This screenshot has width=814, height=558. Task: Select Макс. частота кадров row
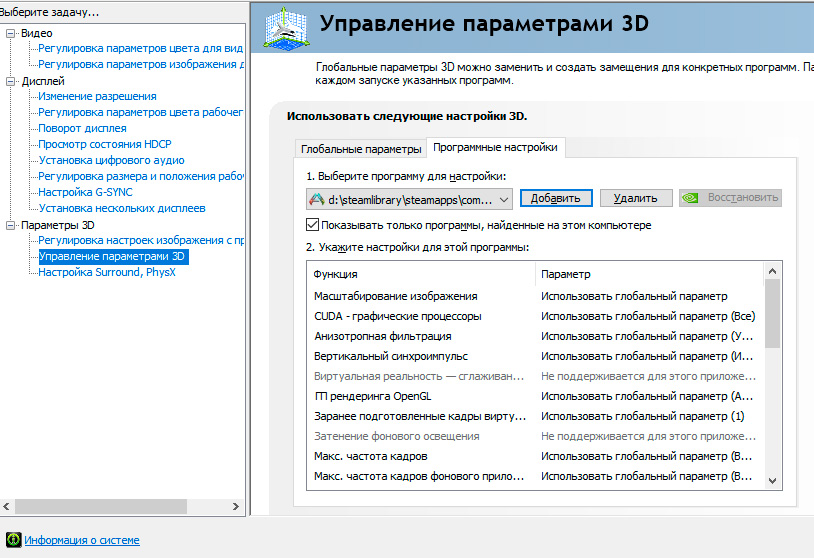(x=535, y=456)
